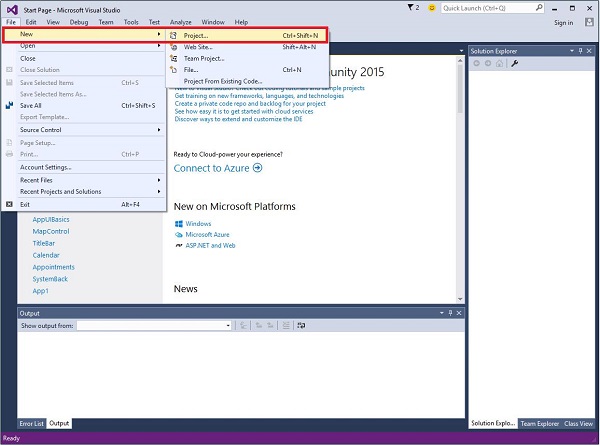This screenshot has height=445, width=600.
Task: Open the recent project SystemBack
Action: pyautogui.click(x=50, y=279)
